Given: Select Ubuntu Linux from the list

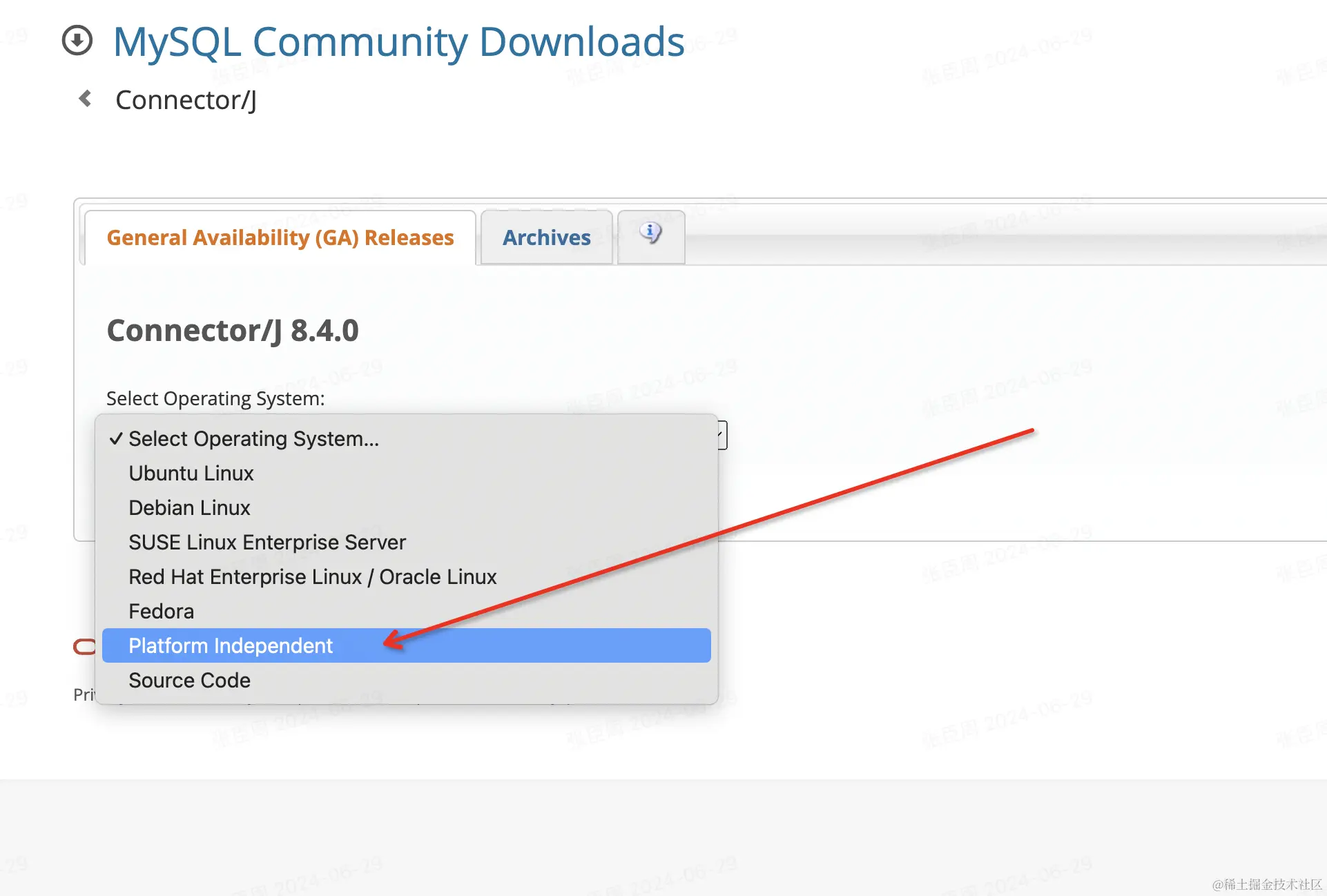Looking at the screenshot, I should [191, 474].
